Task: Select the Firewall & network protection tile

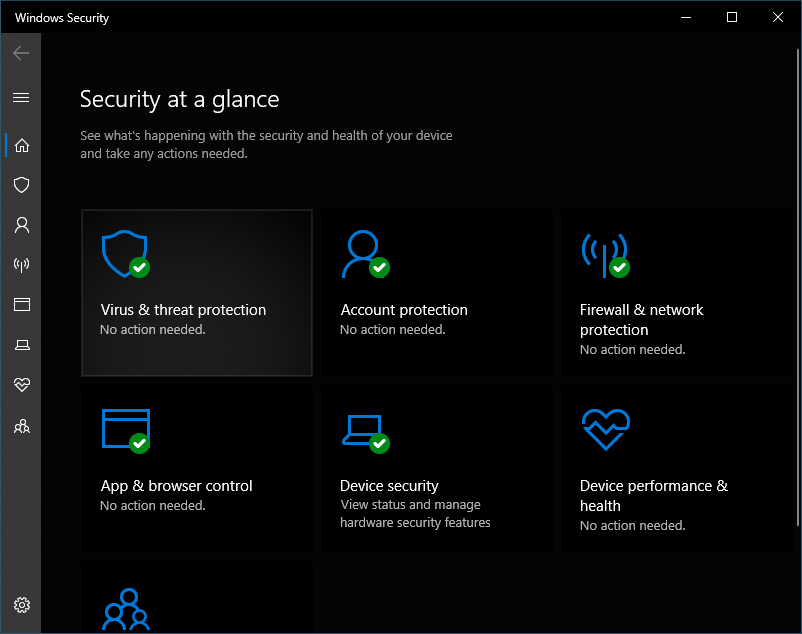Action: point(676,293)
